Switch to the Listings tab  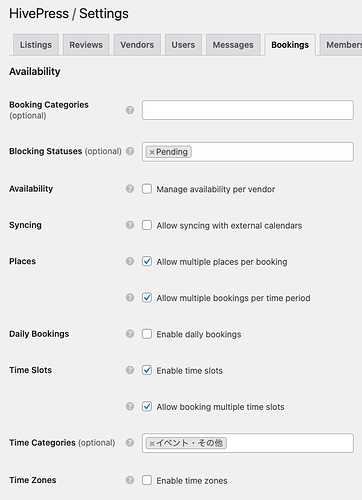point(36,45)
